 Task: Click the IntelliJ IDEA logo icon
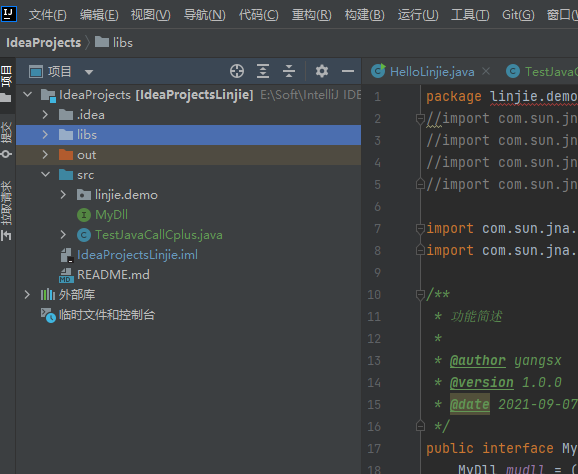[x=8, y=14]
